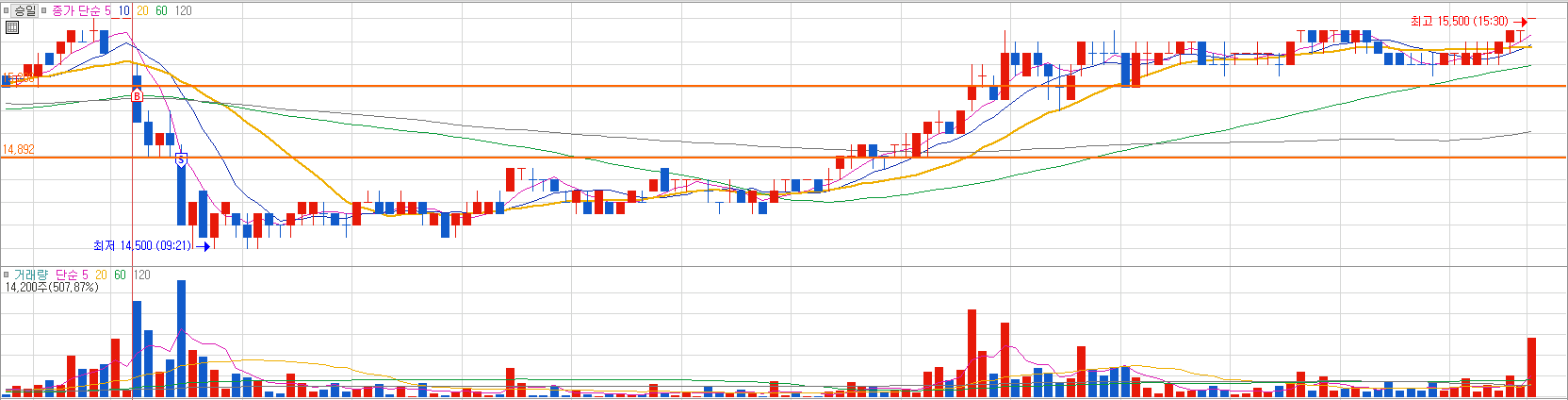The height and width of the screenshot is (400, 1568).
Task: Open the grid table icon under 승일
Action: [12, 27]
